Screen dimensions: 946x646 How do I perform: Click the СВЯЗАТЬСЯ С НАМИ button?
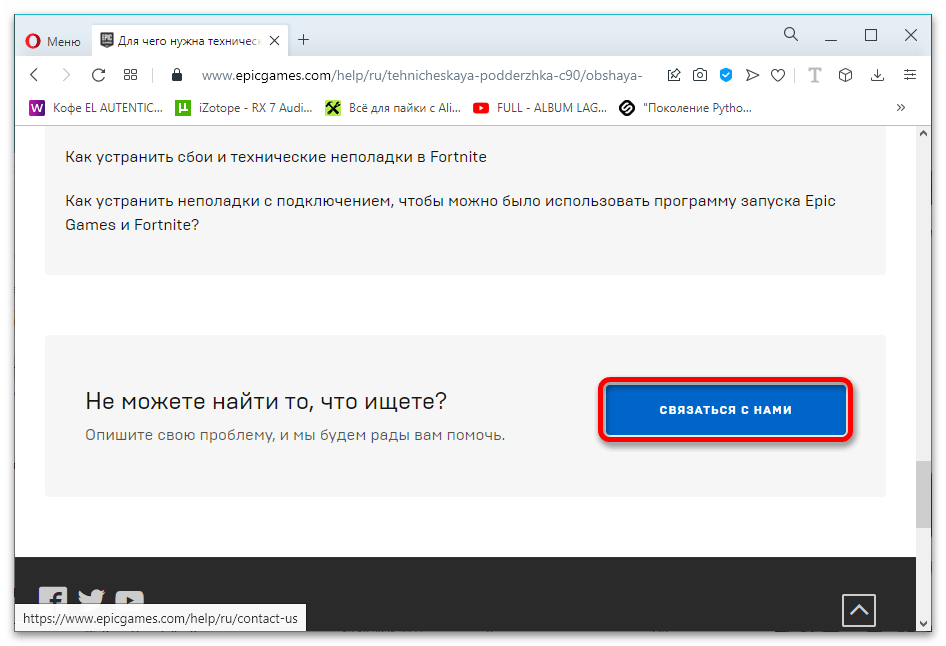tap(725, 410)
